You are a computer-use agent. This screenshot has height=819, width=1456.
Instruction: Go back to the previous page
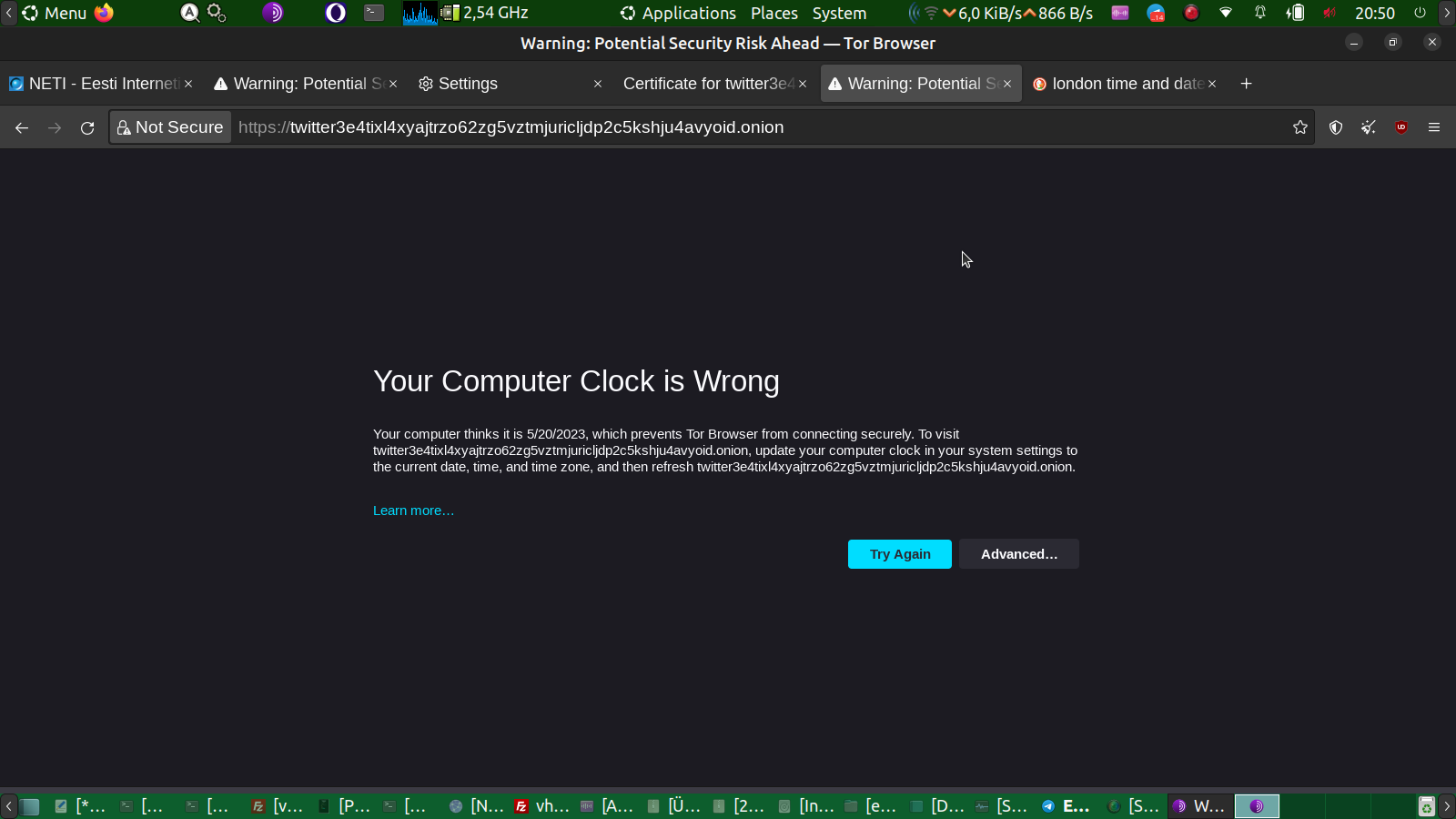point(22,127)
